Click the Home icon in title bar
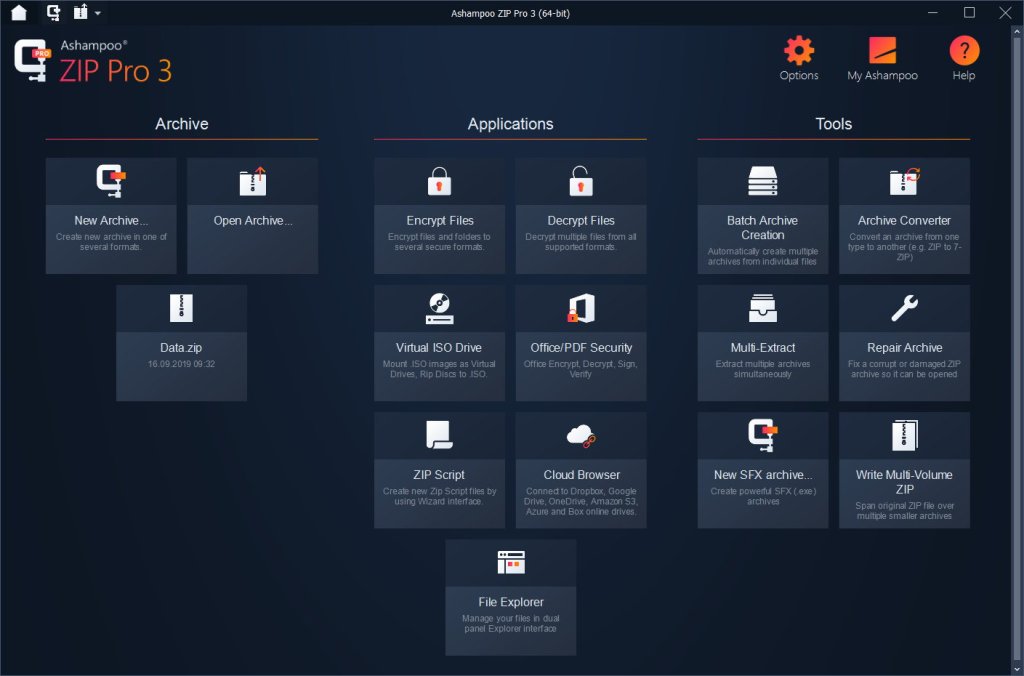1024x676 pixels. point(19,12)
